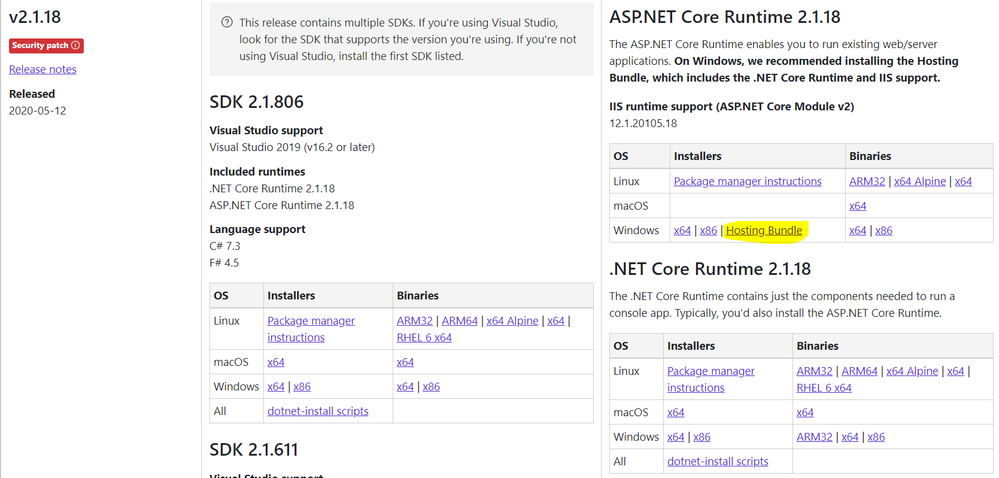Download .NET Core Runtime Linux ARM64 binary
The height and width of the screenshot is (478, 999).
(x=859, y=371)
